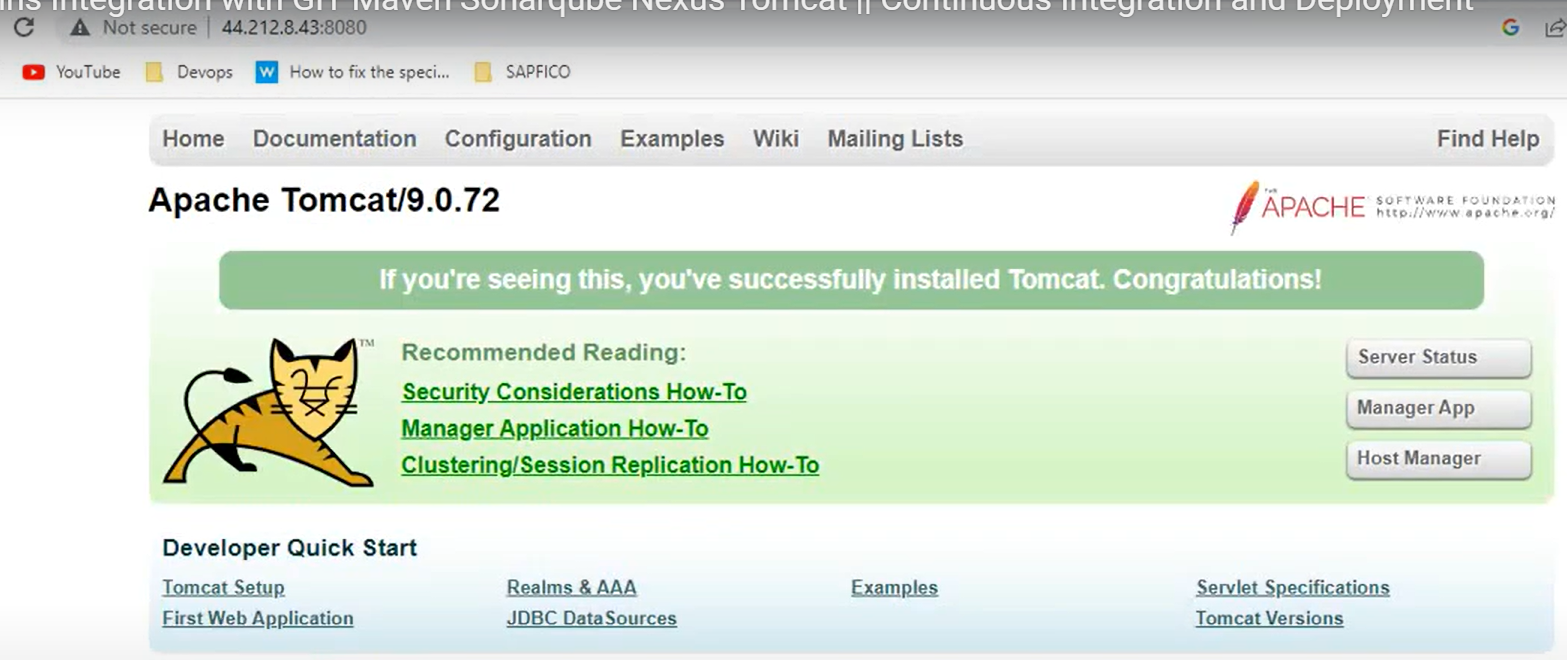Viewport: 1567px width, 660px height.
Task: Open the Examples nav item in the top bar
Action: [x=672, y=139]
